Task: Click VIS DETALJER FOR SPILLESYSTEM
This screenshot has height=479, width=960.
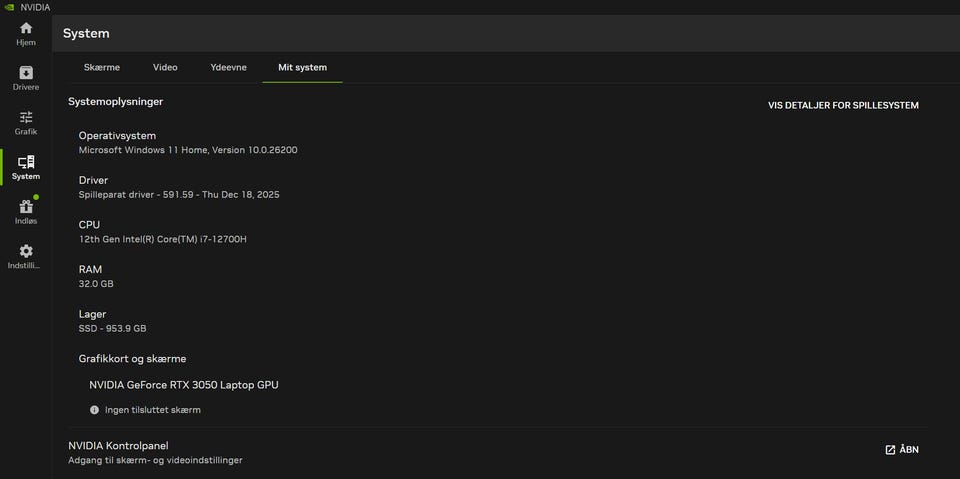Action: [x=843, y=105]
